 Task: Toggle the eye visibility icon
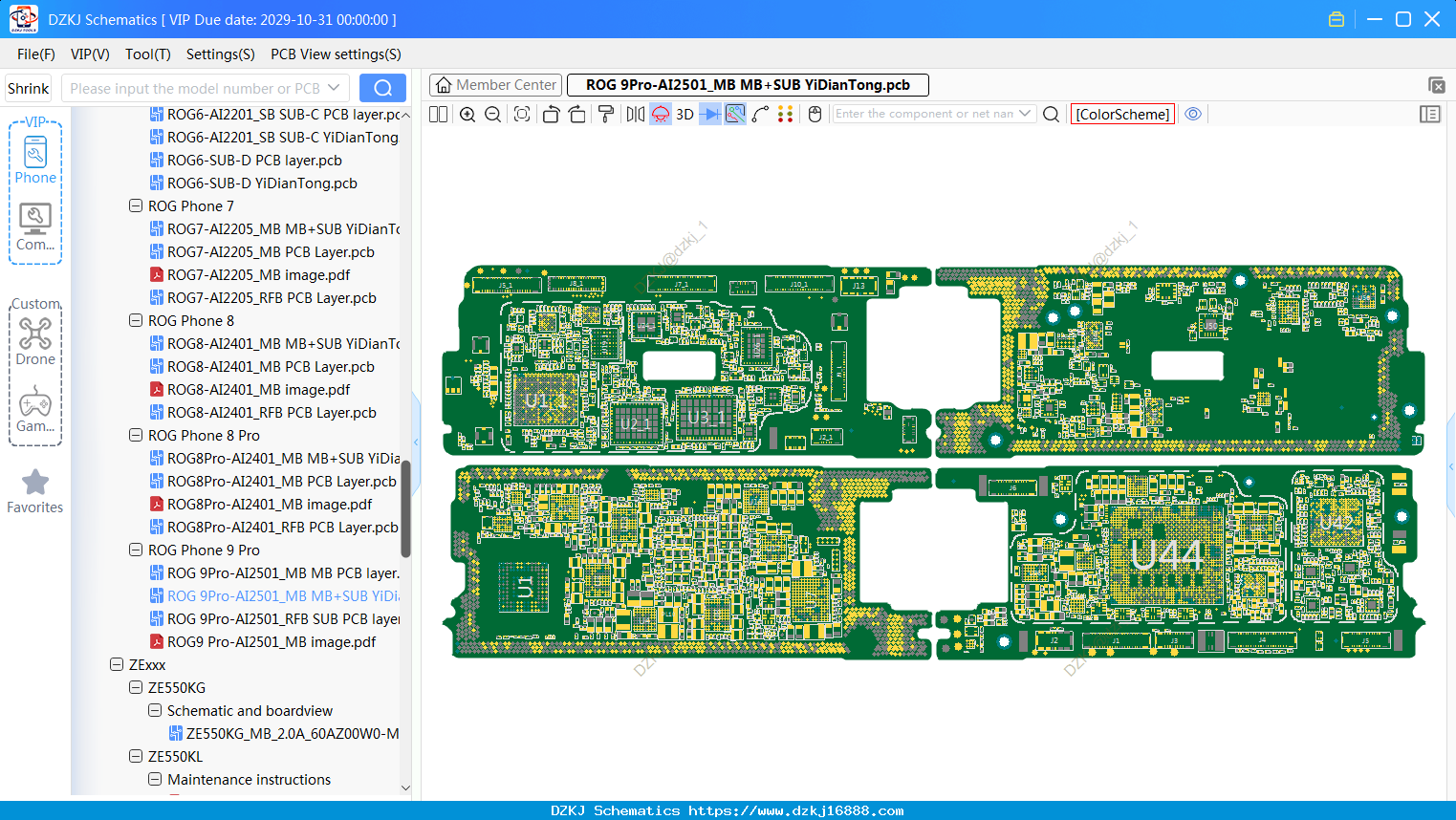(1193, 114)
